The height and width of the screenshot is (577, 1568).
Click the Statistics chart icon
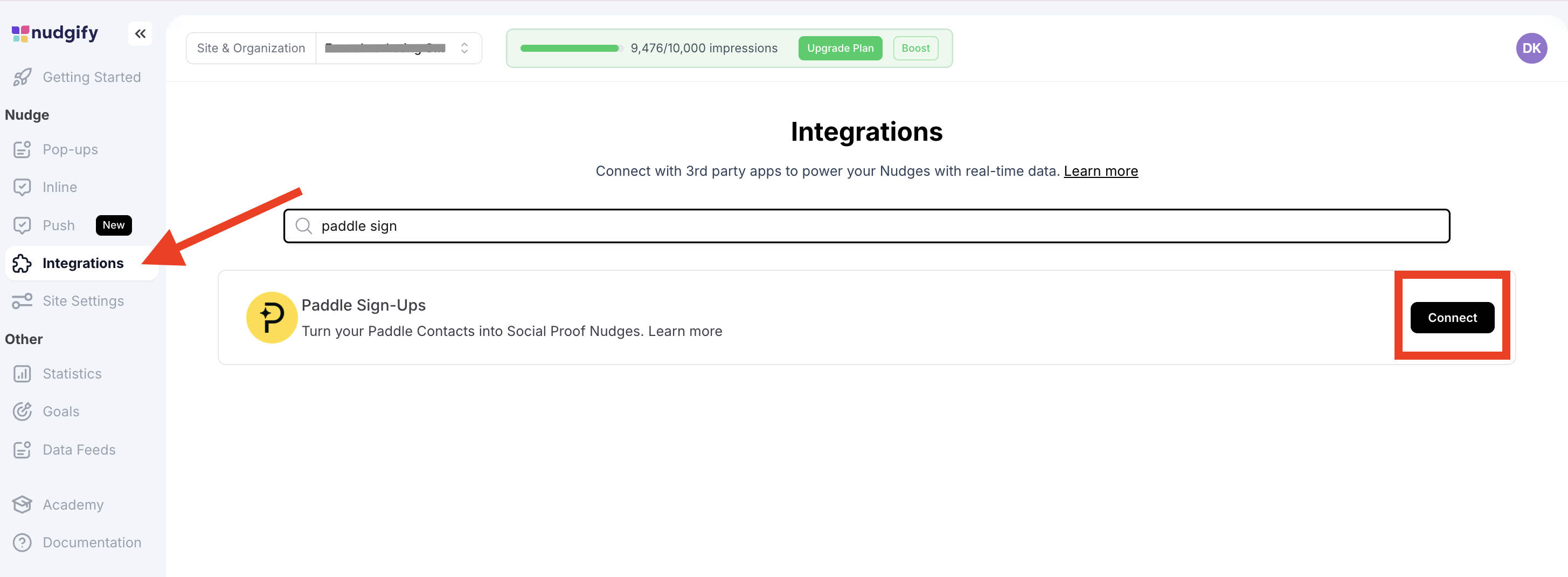(23, 374)
